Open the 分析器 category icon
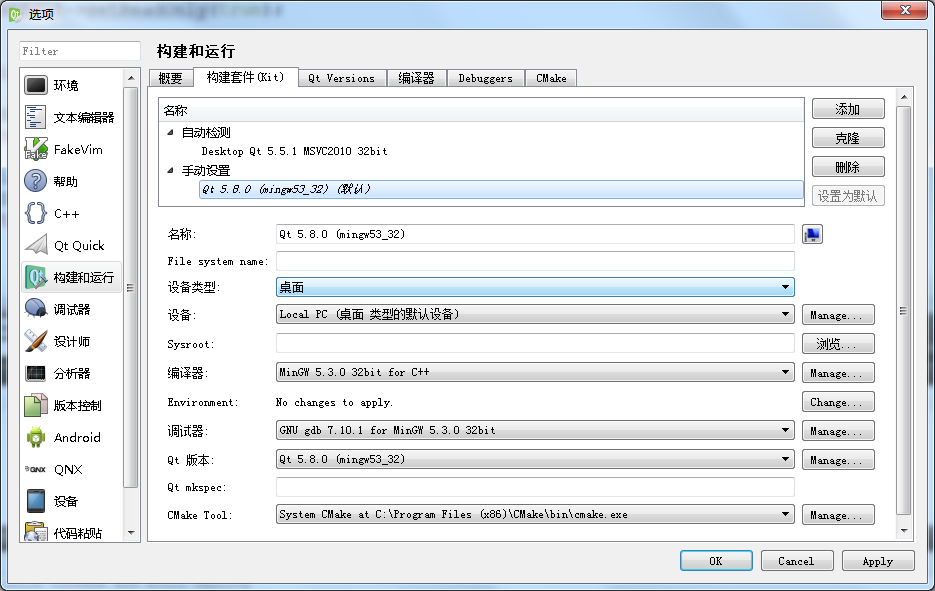Viewport: 935px width, 591px height. coord(36,373)
